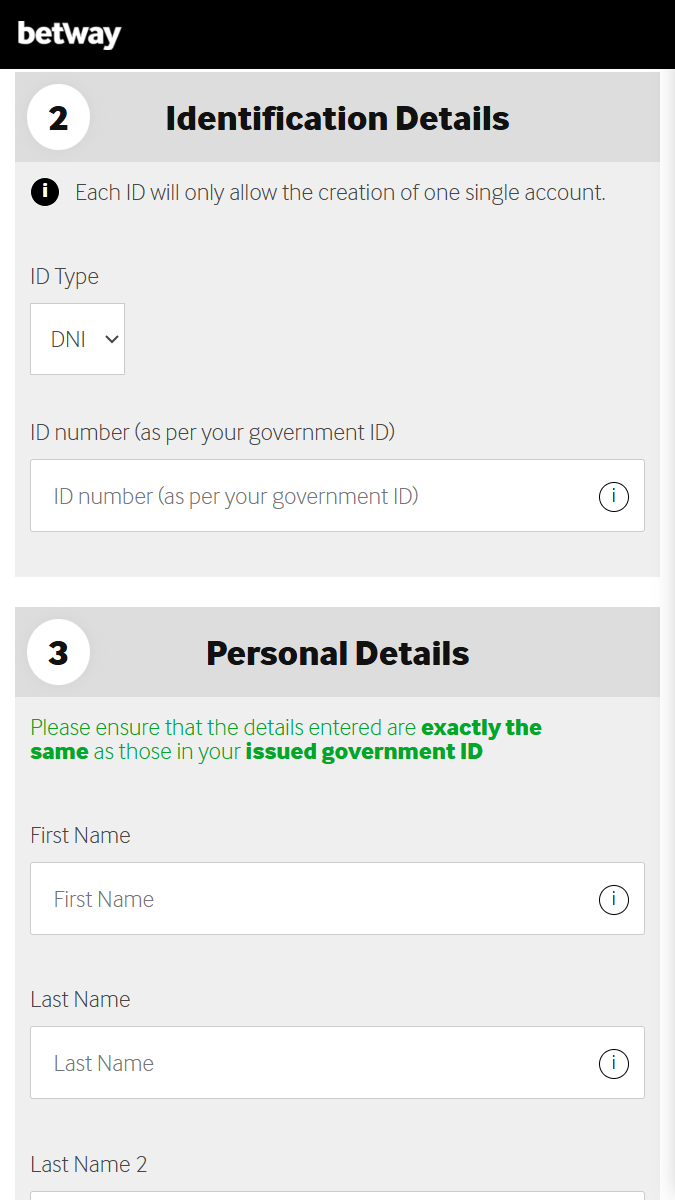
Task: Click the green government ID notice text
Action: [x=285, y=739]
